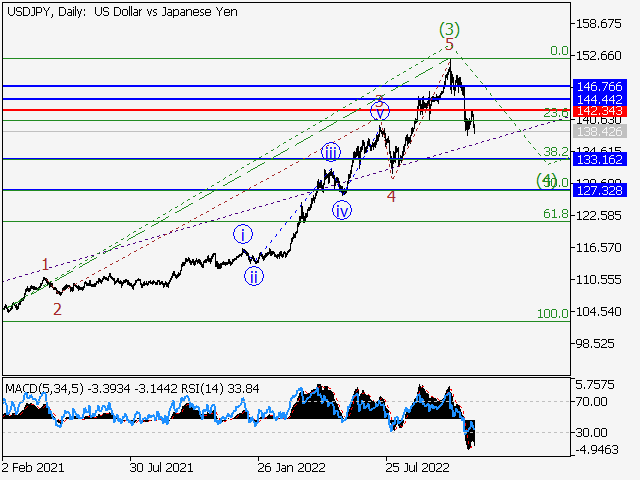Click the date label 2 Feb 2021
This screenshot has width=640, height=480.
click(x=33, y=467)
